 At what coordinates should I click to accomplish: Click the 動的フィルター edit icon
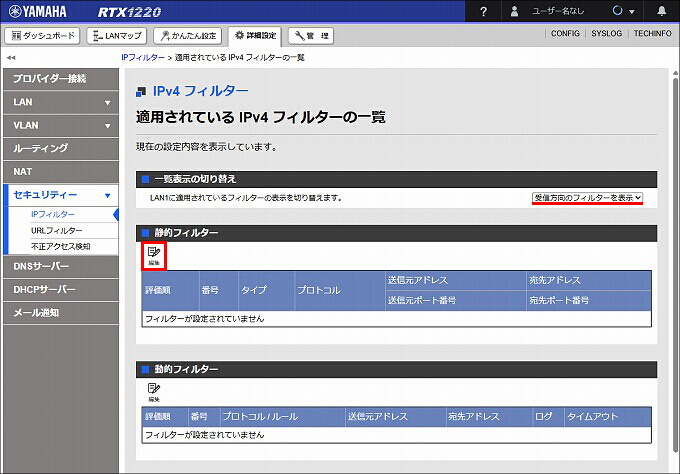pos(154,392)
